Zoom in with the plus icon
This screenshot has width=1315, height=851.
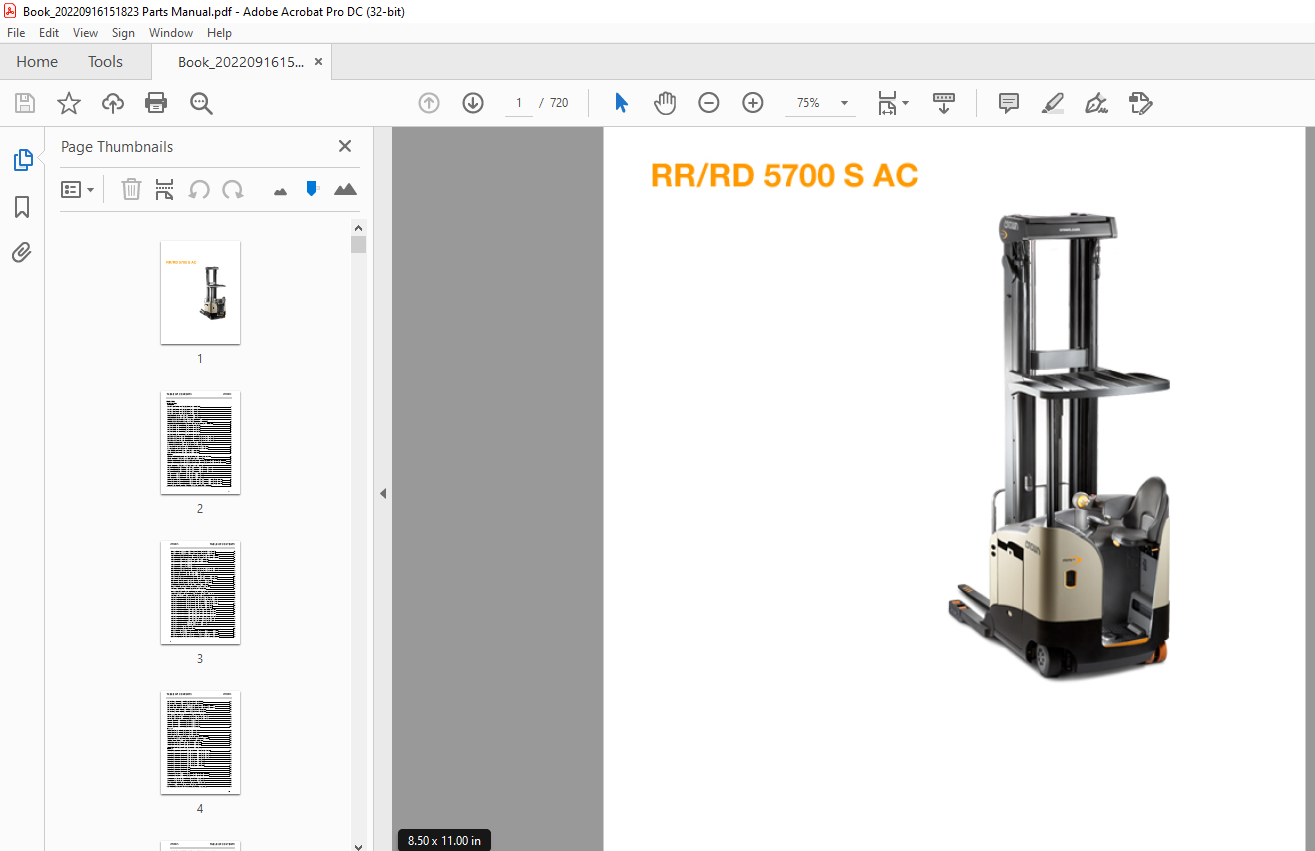click(x=753, y=103)
